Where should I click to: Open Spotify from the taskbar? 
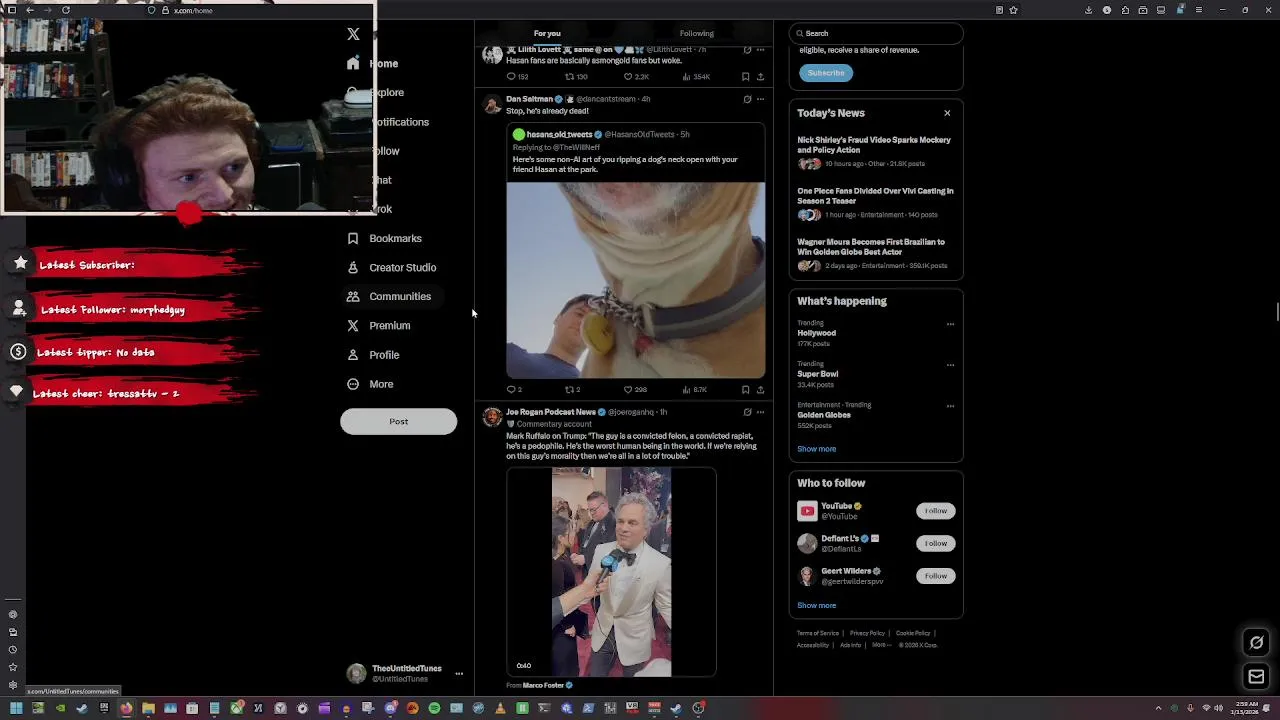pyautogui.click(x=434, y=708)
